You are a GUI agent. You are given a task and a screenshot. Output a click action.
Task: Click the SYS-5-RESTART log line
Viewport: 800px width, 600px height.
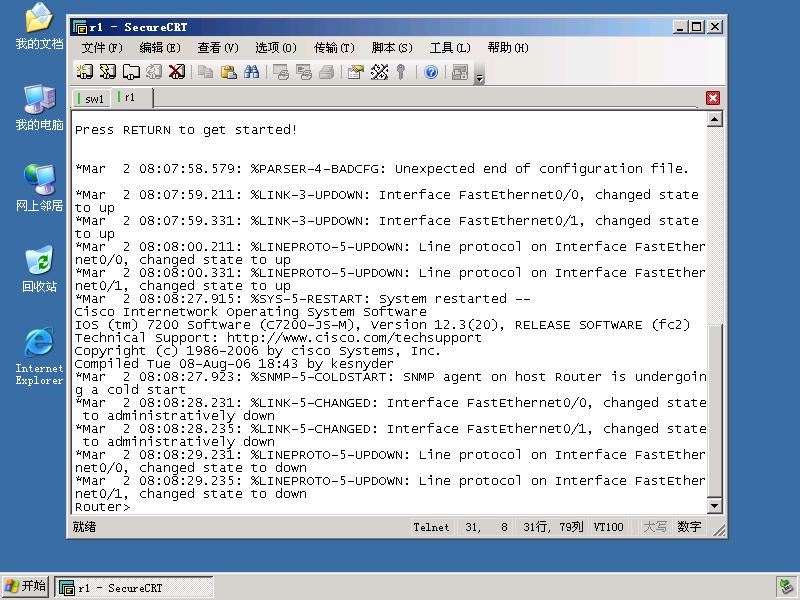click(302, 299)
